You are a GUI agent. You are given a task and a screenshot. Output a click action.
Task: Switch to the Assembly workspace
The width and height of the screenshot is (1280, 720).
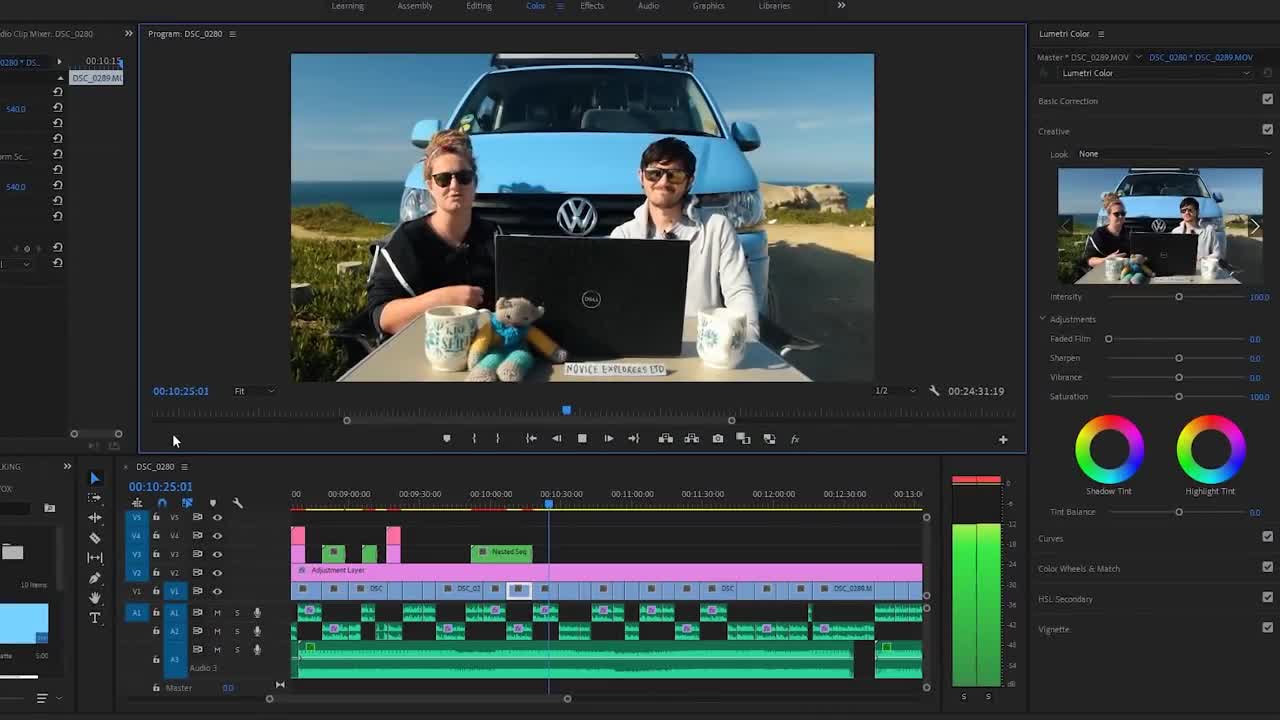[x=415, y=6]
